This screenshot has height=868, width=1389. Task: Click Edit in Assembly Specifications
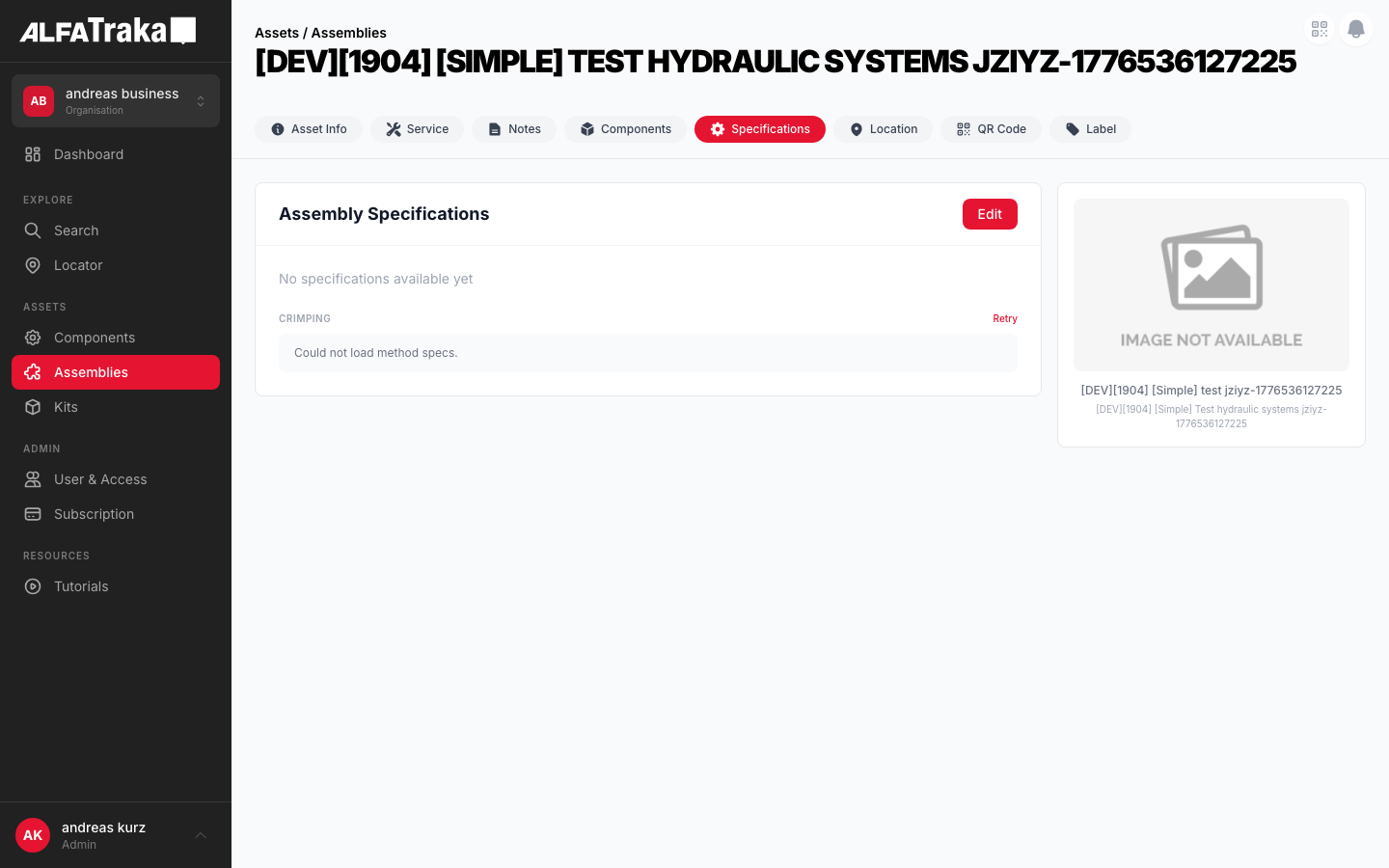[x=990, y=214]
